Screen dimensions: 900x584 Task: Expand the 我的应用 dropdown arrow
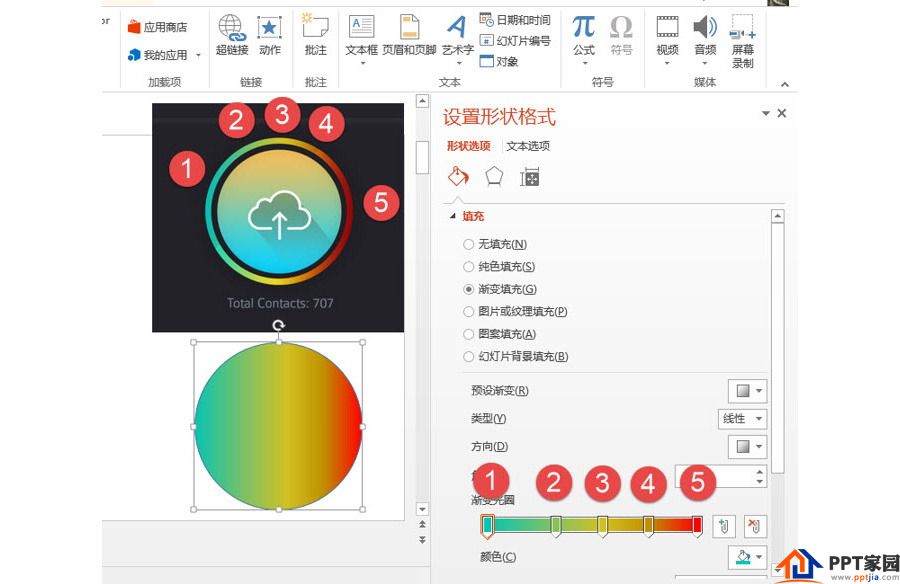point(199,55)
